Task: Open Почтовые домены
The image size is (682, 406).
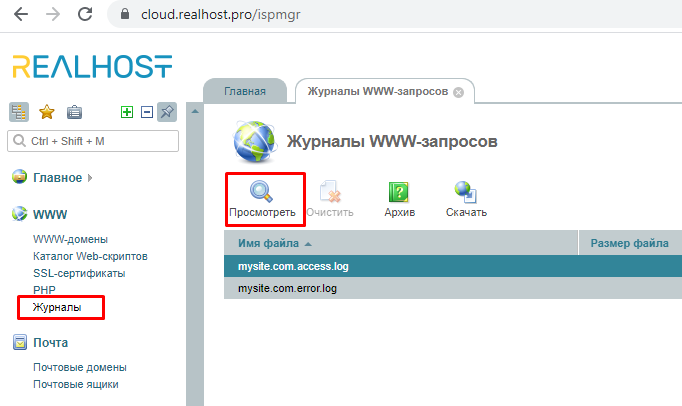Action: 80,367
